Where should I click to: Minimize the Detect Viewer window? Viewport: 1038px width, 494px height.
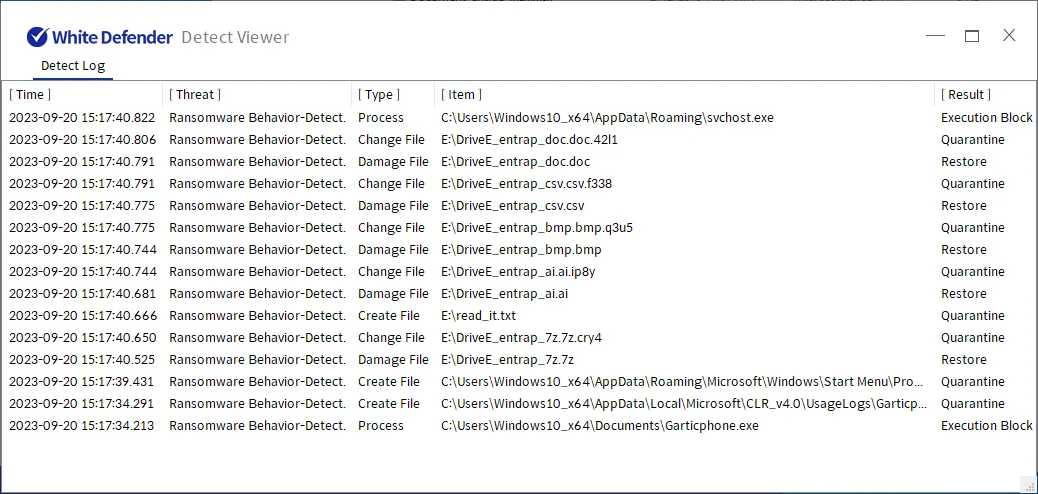click(x=935, y=36)
